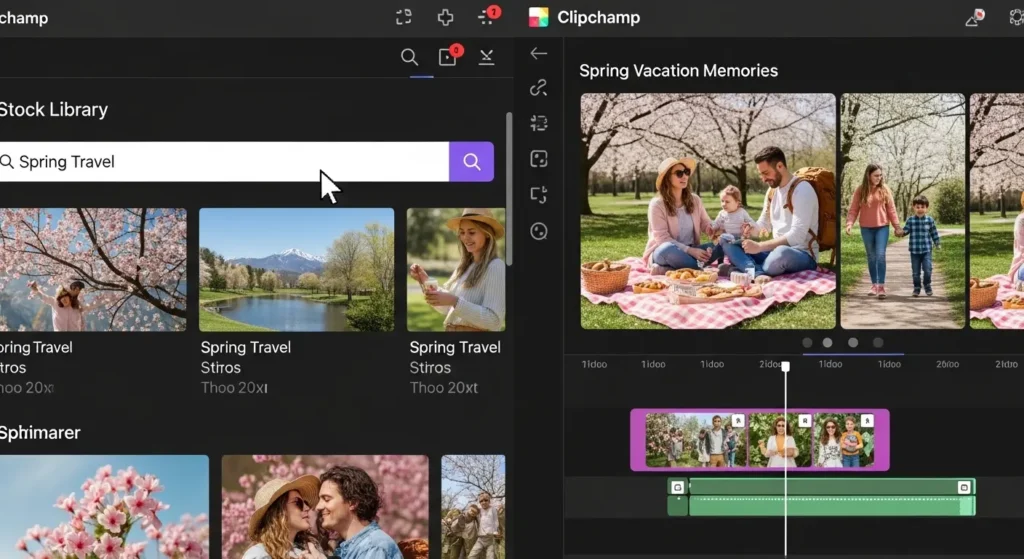Click first 1idoo timeline ruler mark

(x=594, y=364)
